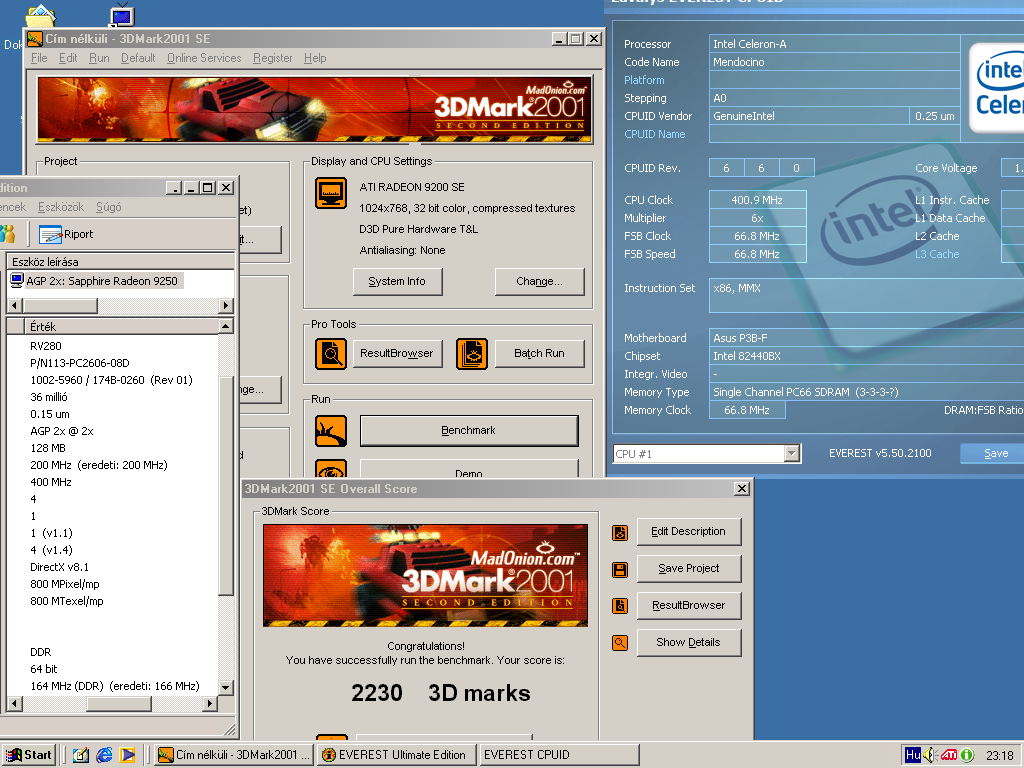The image size is (1024, 768).
Task: Click the EVEREST Ultimate Edition taskbar button
Action: pyautogui.click(x=396, y=755)
